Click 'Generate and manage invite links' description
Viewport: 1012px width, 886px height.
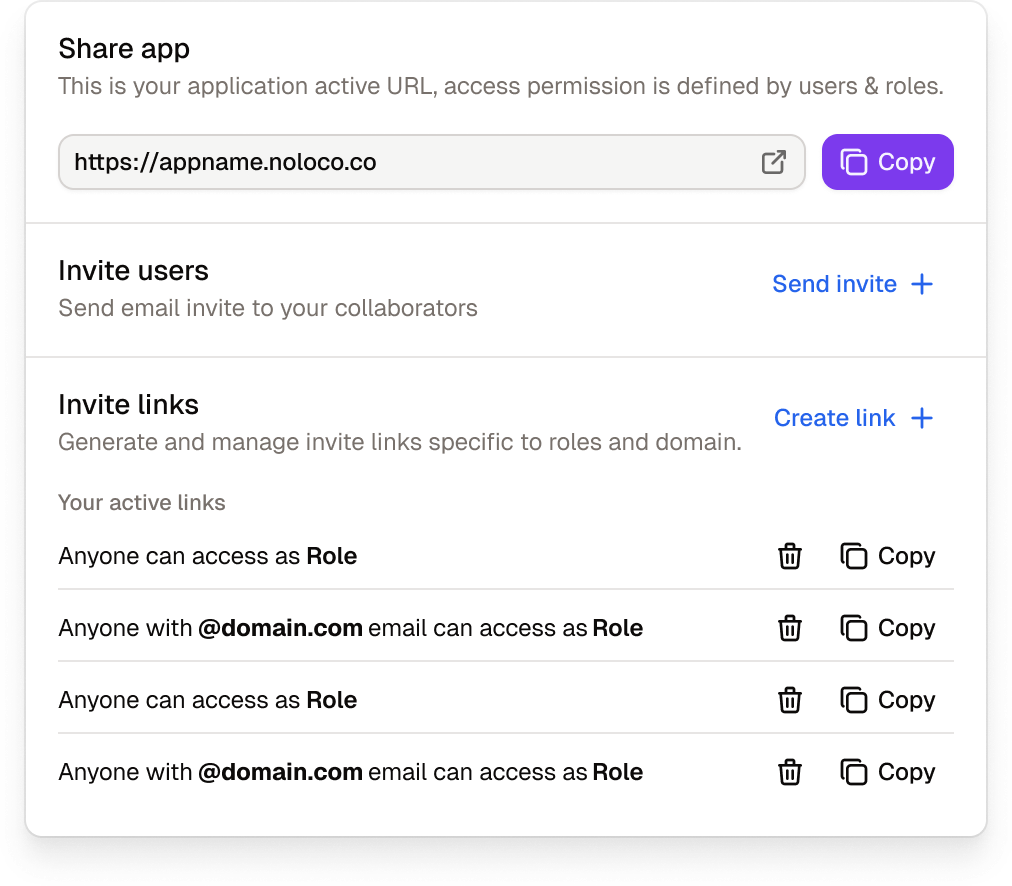pos(400,443)
